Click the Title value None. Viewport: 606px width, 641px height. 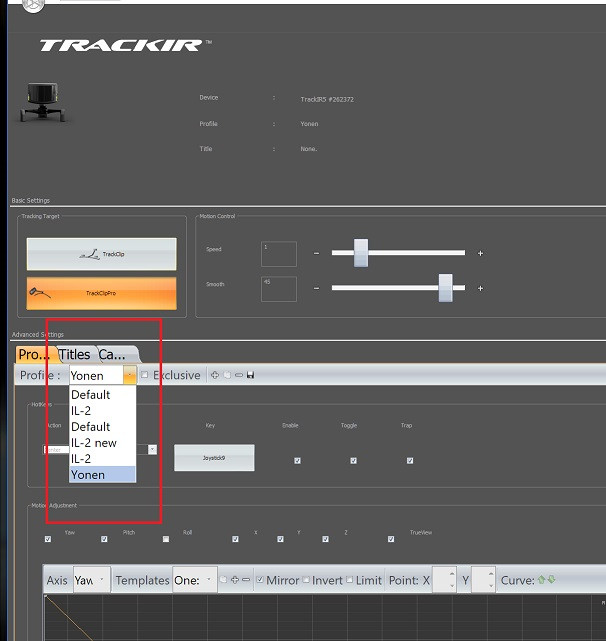309,149
